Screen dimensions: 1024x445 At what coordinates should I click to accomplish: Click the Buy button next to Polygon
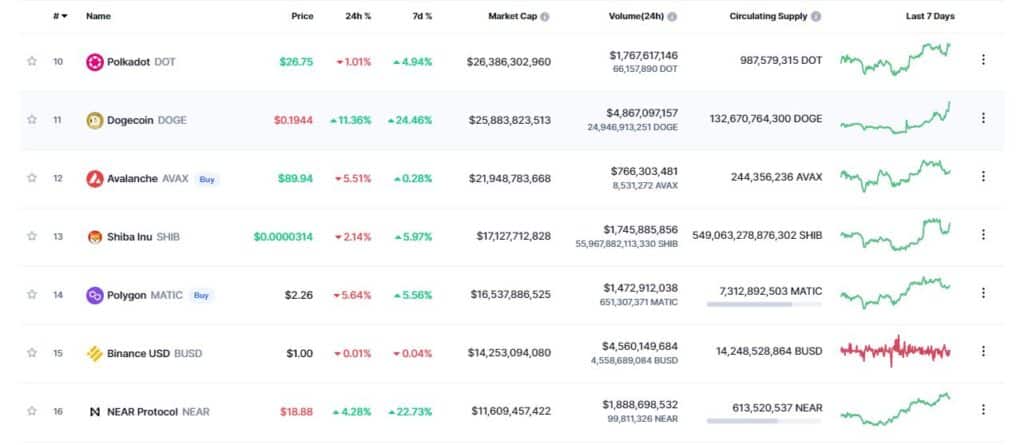coord(201,295)
